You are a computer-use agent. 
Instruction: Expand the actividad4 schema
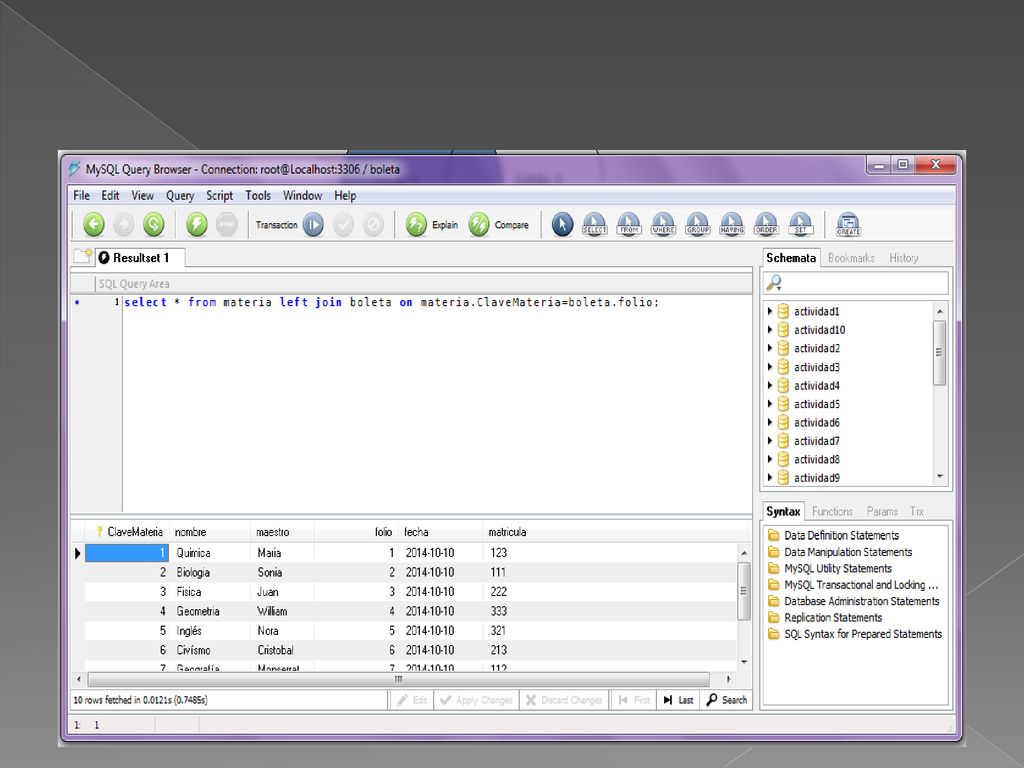coord(770,385)
